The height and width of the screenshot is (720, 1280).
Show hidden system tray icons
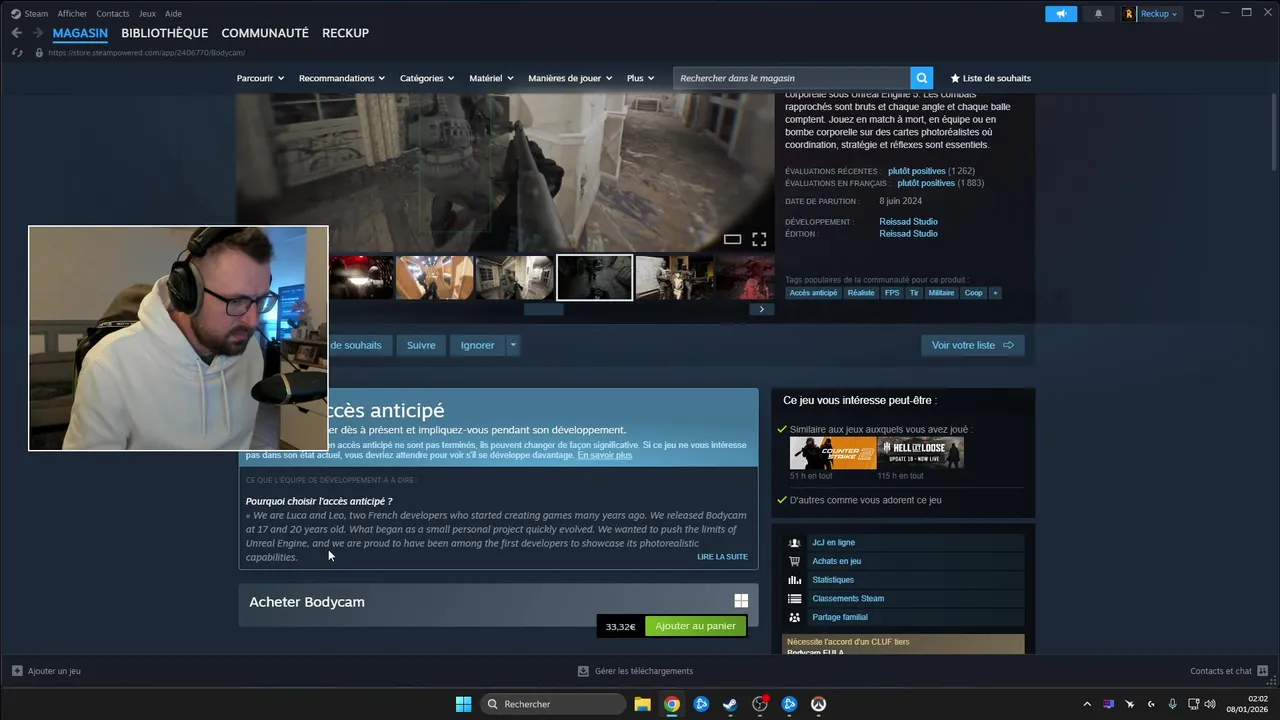[1087, 704]
